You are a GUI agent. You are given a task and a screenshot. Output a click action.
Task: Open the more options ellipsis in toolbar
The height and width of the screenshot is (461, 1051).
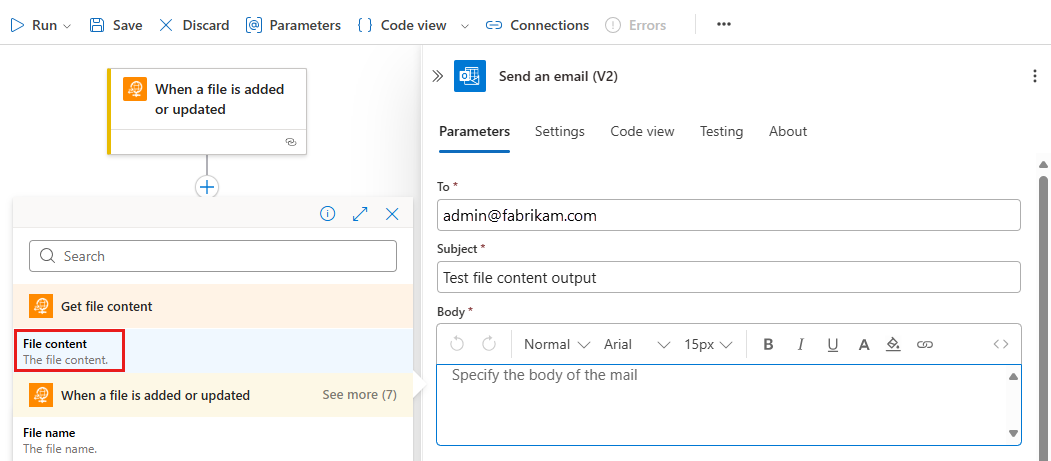click(x=724, y=25)
